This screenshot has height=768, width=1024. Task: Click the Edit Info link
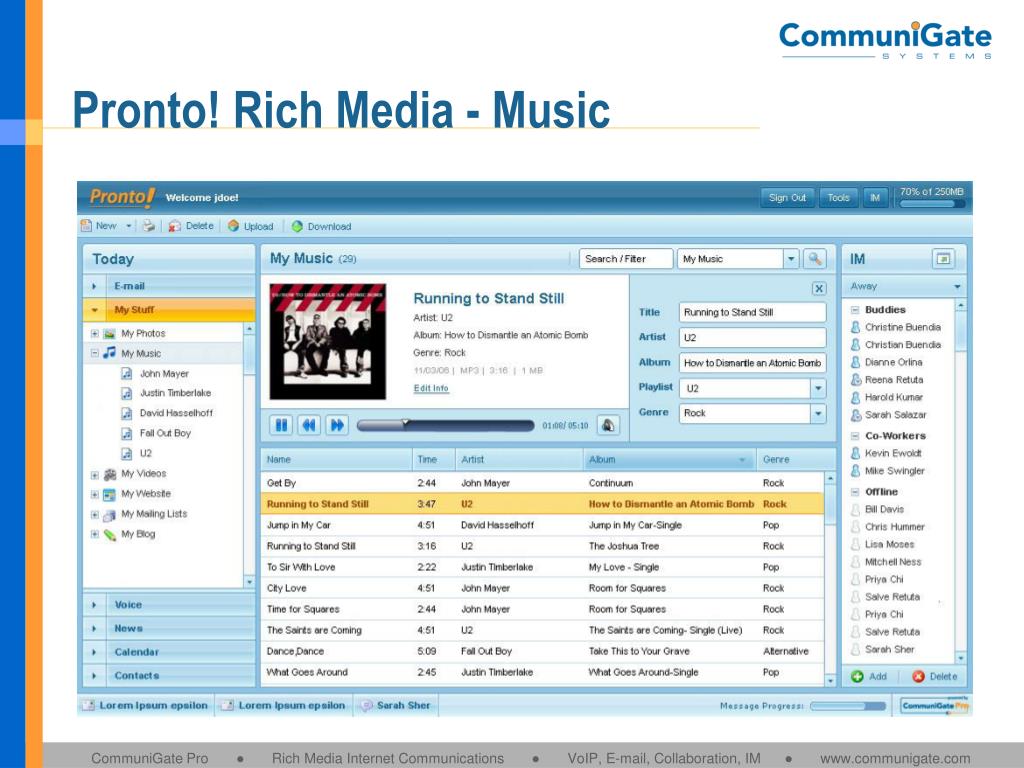431,388
